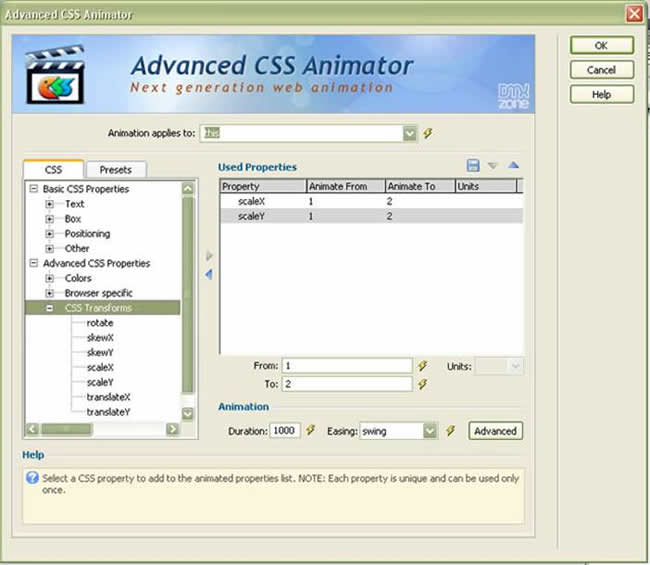Screen dimensions: 650x565
Task: Close the Advanced CSS Animator dialog
Action: point(634,14)
